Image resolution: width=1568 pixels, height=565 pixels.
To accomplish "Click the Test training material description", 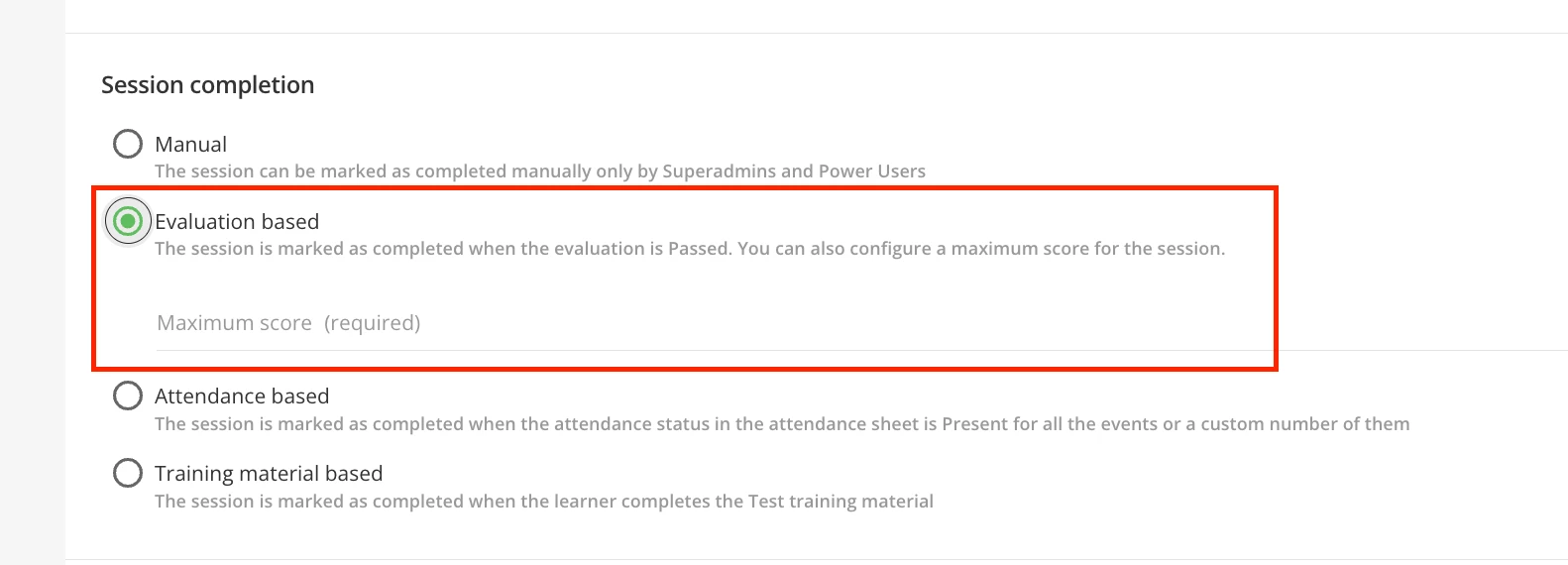I will pyautogui.click(x=543, y=502).
